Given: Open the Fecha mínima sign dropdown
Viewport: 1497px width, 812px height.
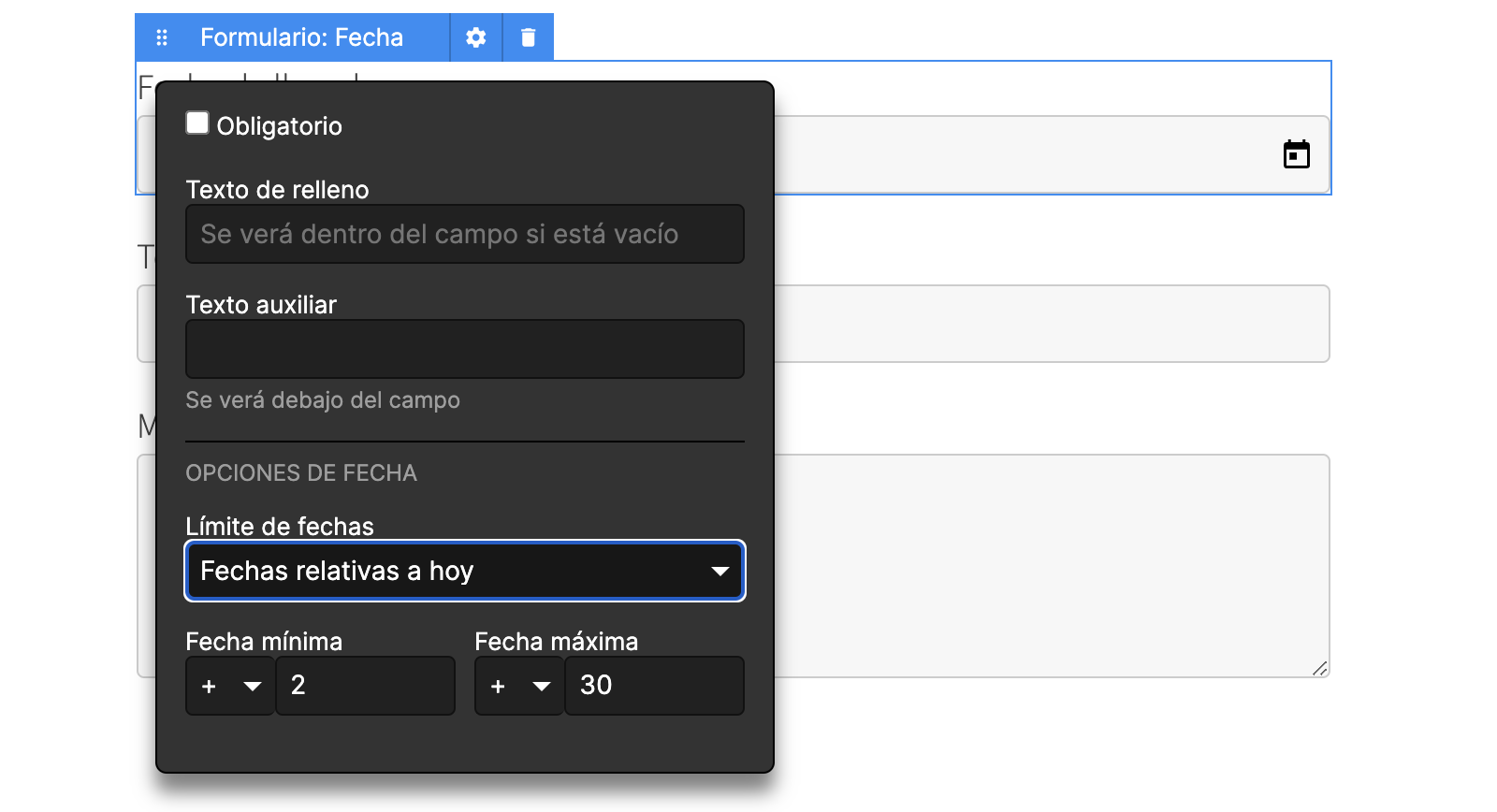Looking at the screenshot, I should [x=230, y=686].
